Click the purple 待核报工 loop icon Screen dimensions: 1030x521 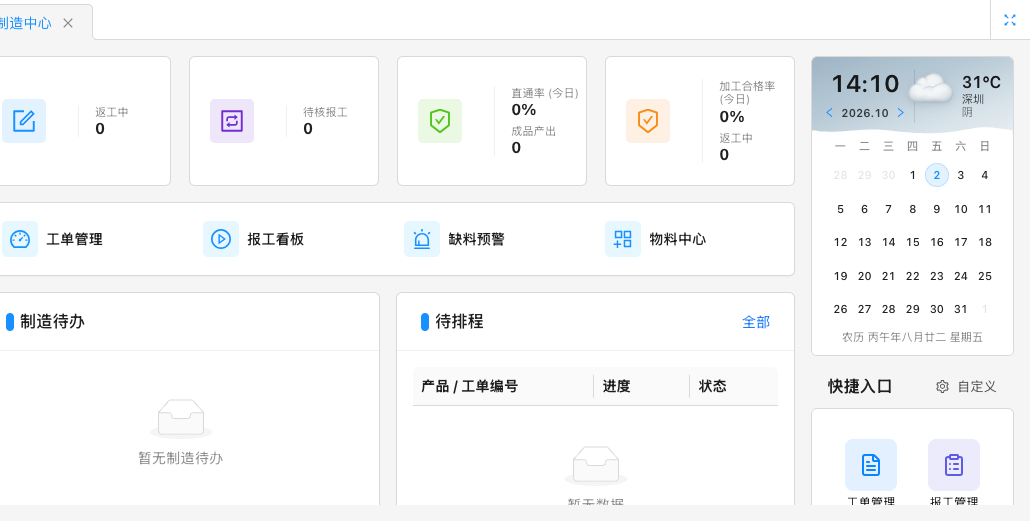click(232, 121)
